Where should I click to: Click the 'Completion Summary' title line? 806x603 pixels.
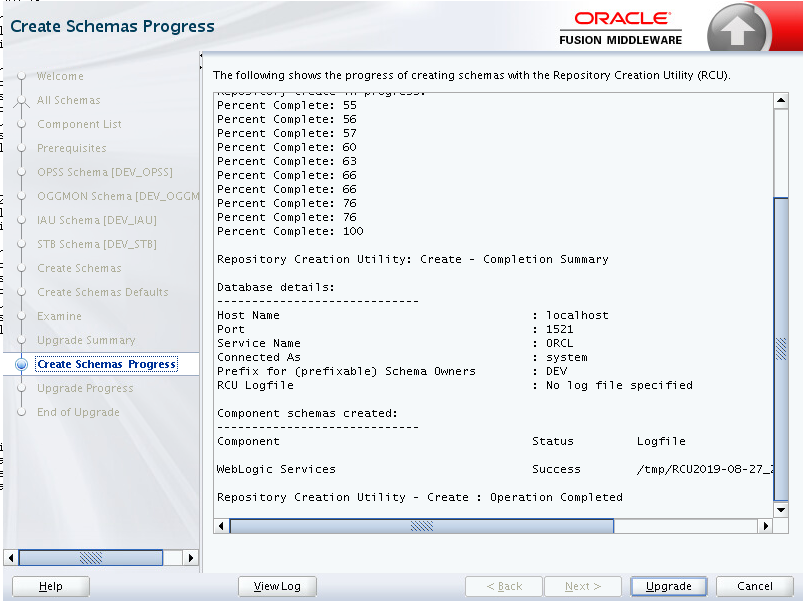click(412, 259)
